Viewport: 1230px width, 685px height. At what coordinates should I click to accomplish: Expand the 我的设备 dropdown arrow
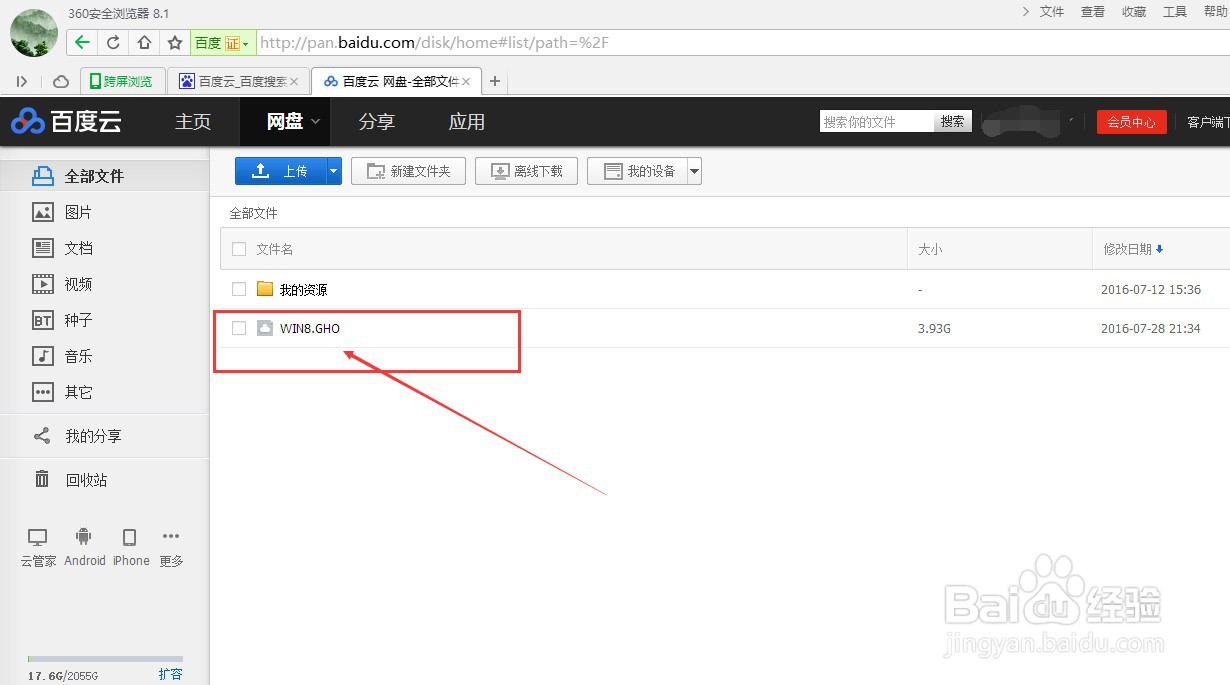pyautogui.click(x=694, y=171)
